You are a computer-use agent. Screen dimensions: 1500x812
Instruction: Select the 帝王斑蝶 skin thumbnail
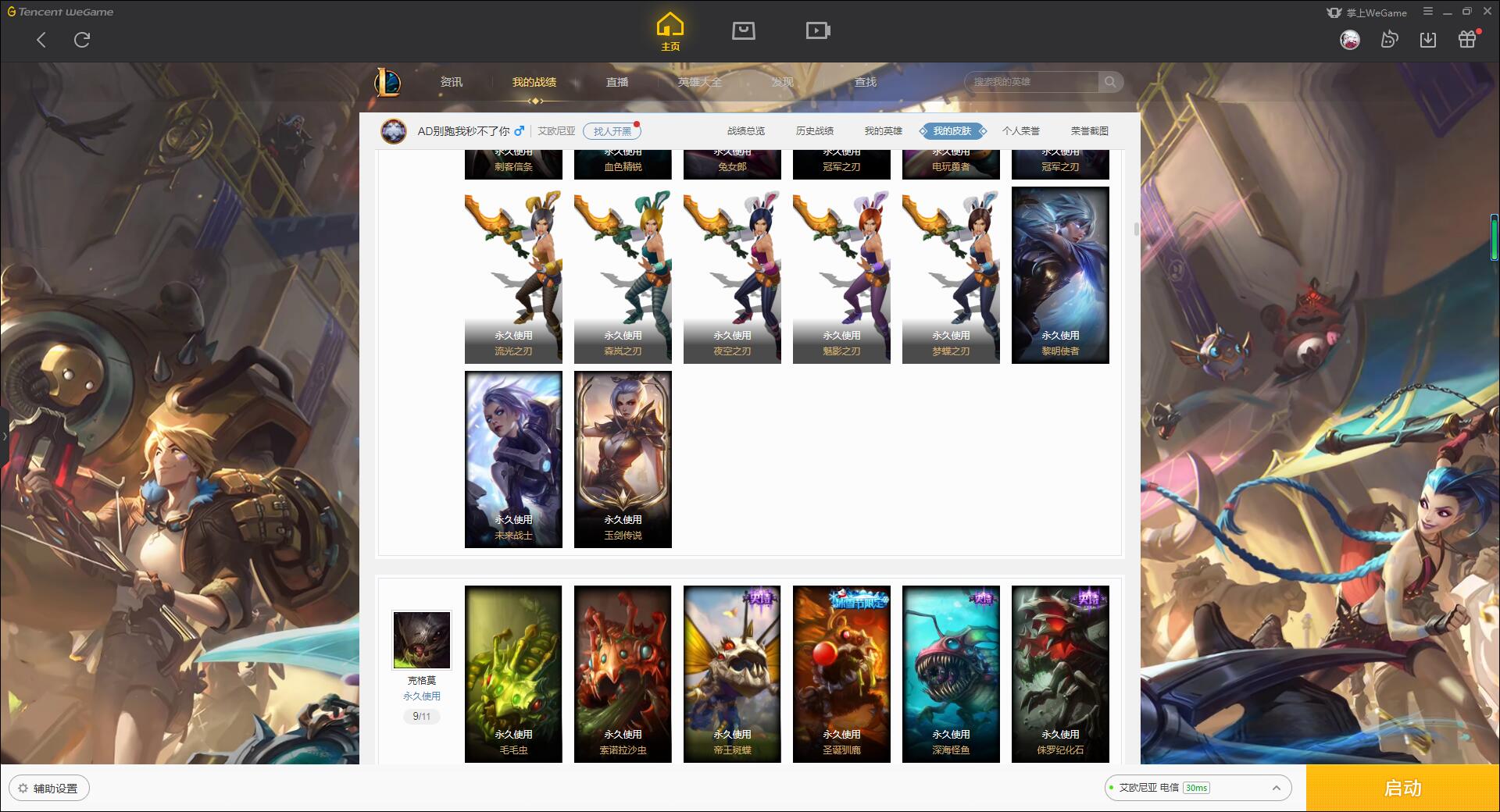point(732,674)
